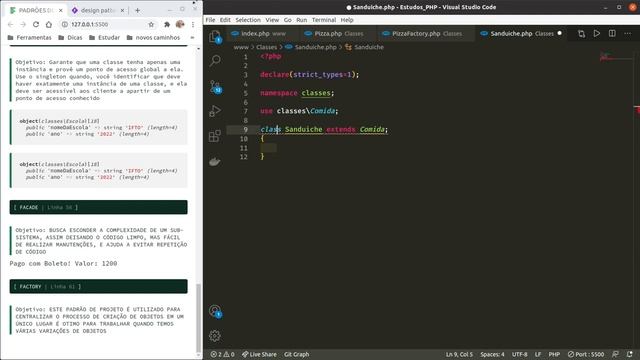Viewport: 640px width, 360px height.
Task: Run the PHP file with play icon
Action: 597,33
